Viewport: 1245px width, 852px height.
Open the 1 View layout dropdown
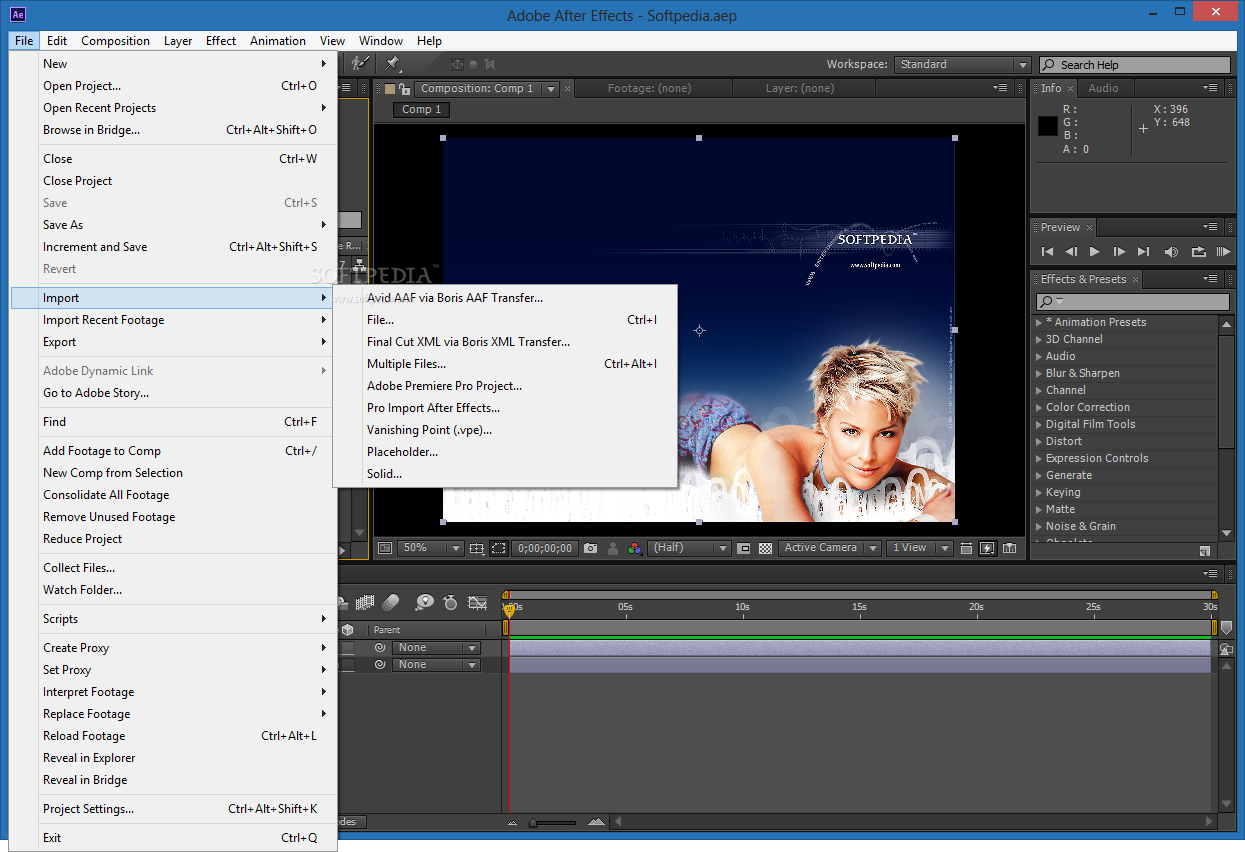pos(921,548)
